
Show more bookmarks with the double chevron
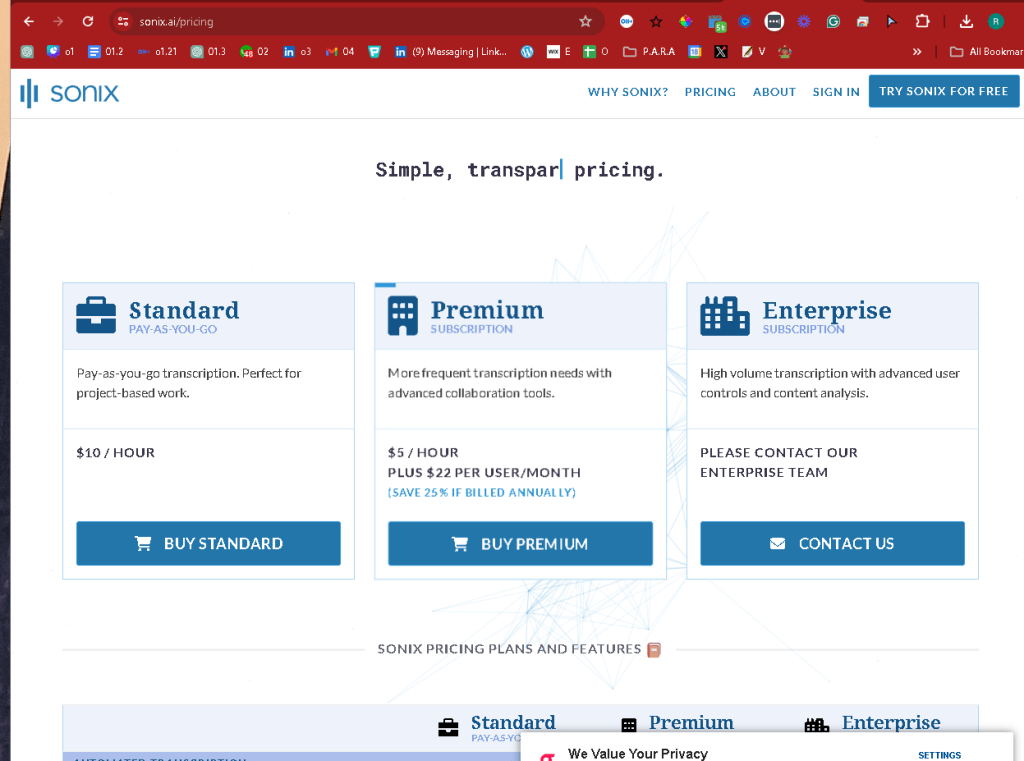click(x=917, y=52)
